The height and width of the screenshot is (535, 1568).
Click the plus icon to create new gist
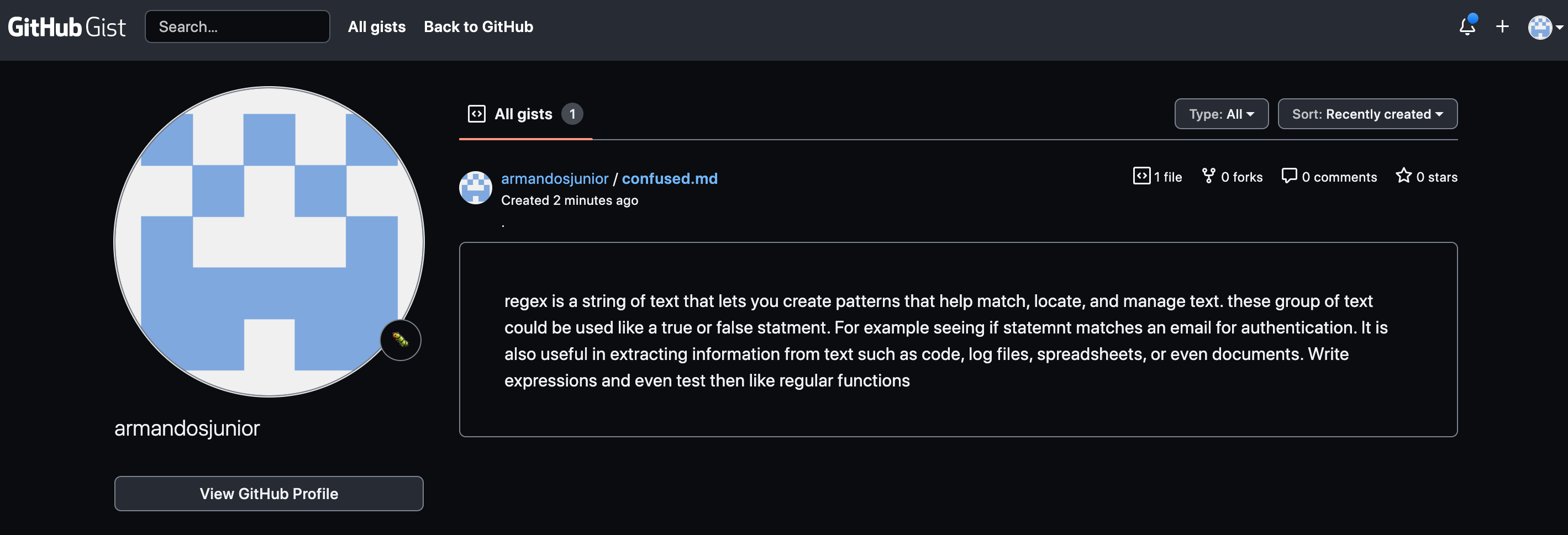click(1502, 26)
